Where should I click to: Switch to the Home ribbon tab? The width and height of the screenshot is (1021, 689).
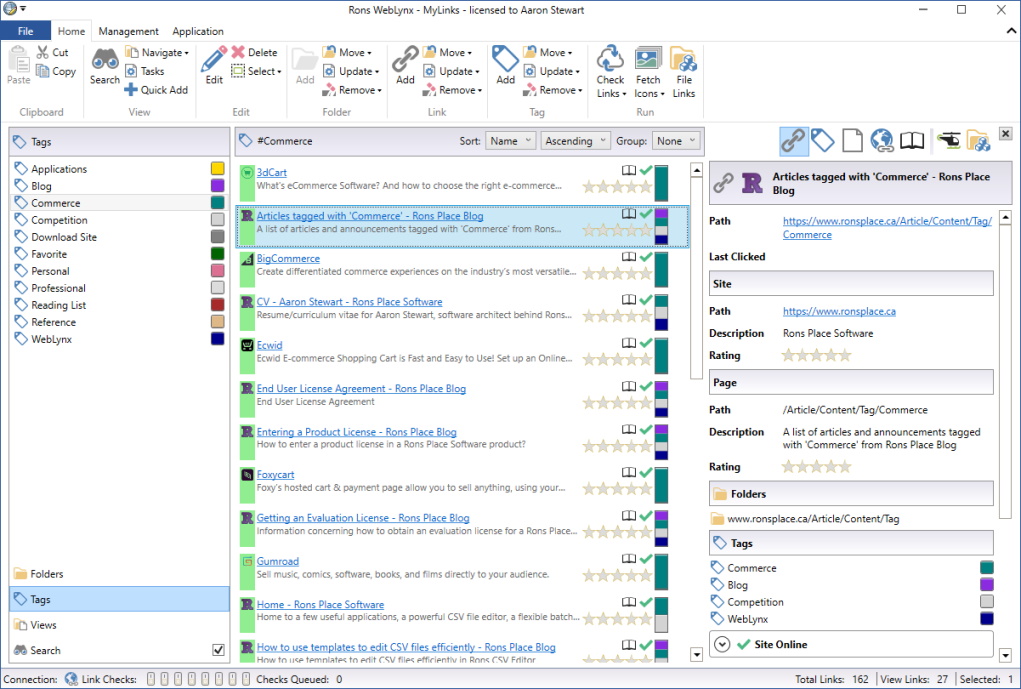click(x=71, y=31)
